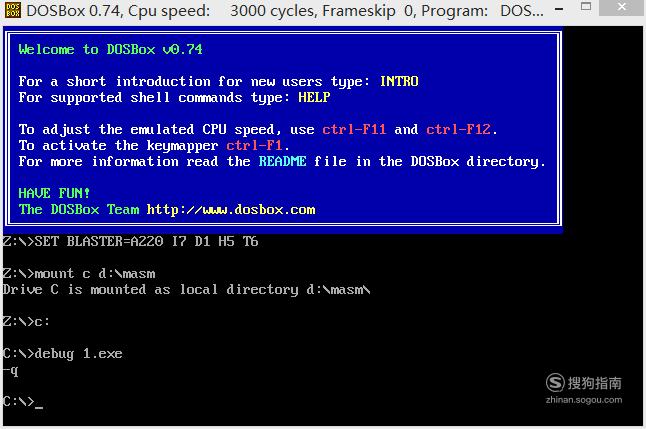Close the DOSBox window
646x429 pixels.
coord(622,7)
